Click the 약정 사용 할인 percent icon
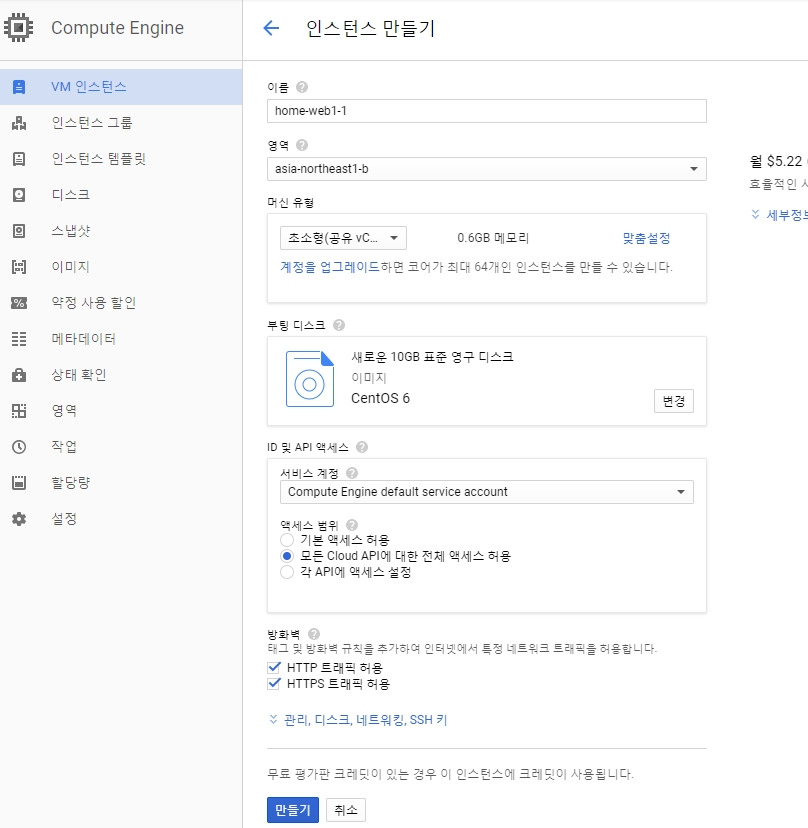The image size is (808, 828). tap(19, 303)
